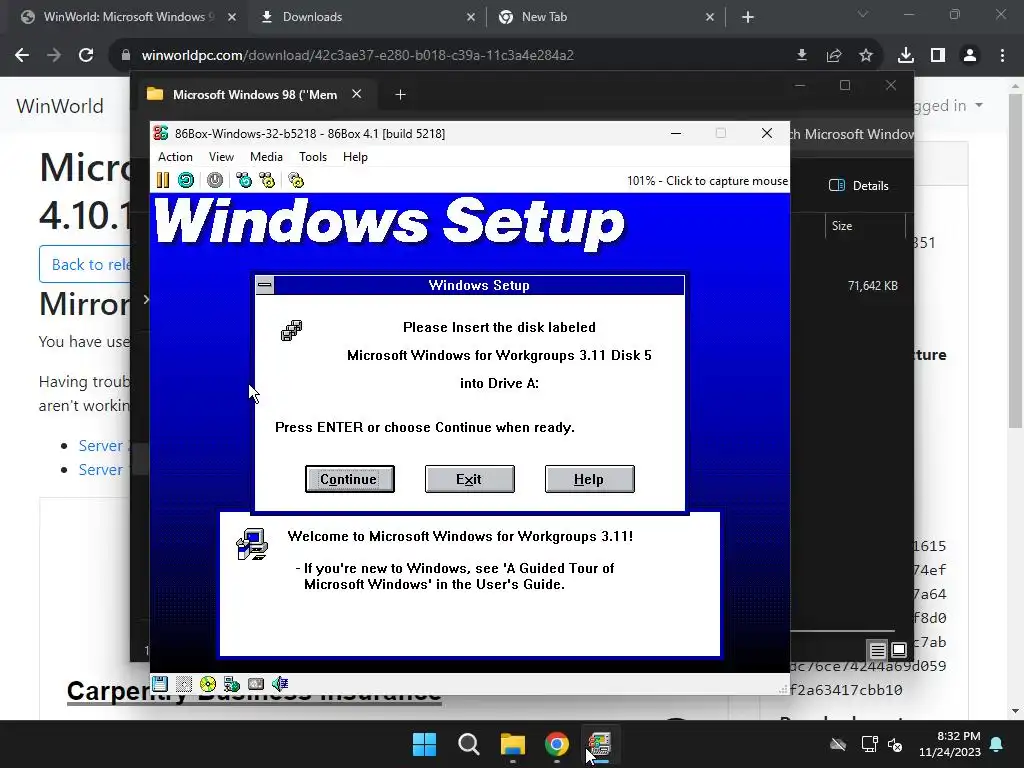Viewport: 1024px width, 768px height.
Task: Click '71,642 KB' size value in Explorer
Action: pos(872,285)
